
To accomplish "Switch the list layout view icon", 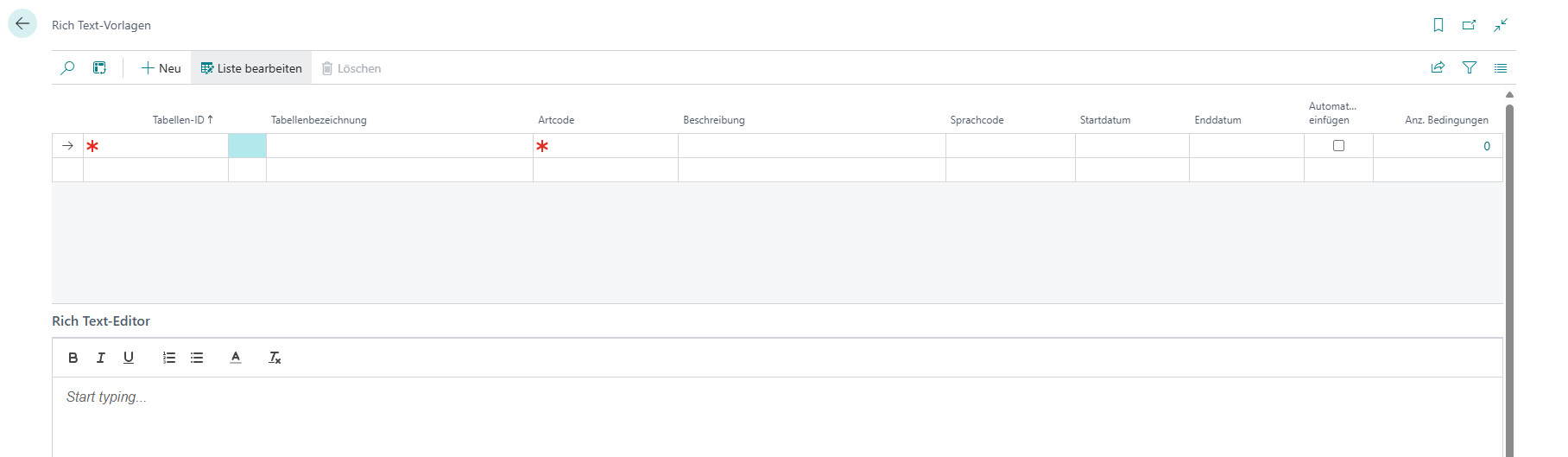I will [x=1501, y=67].
